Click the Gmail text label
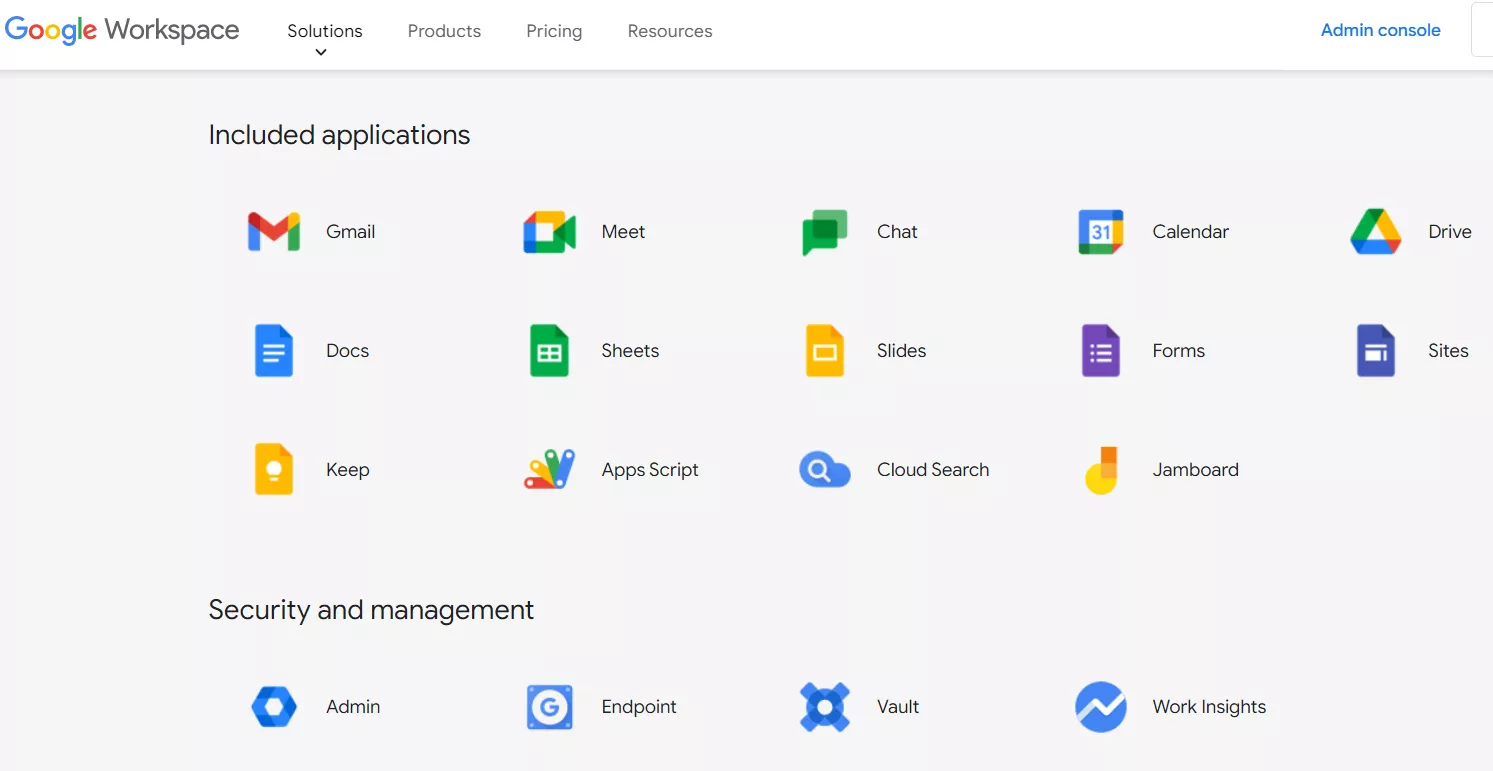Viewport: 1493px width, 771px height. coord(351,232)
